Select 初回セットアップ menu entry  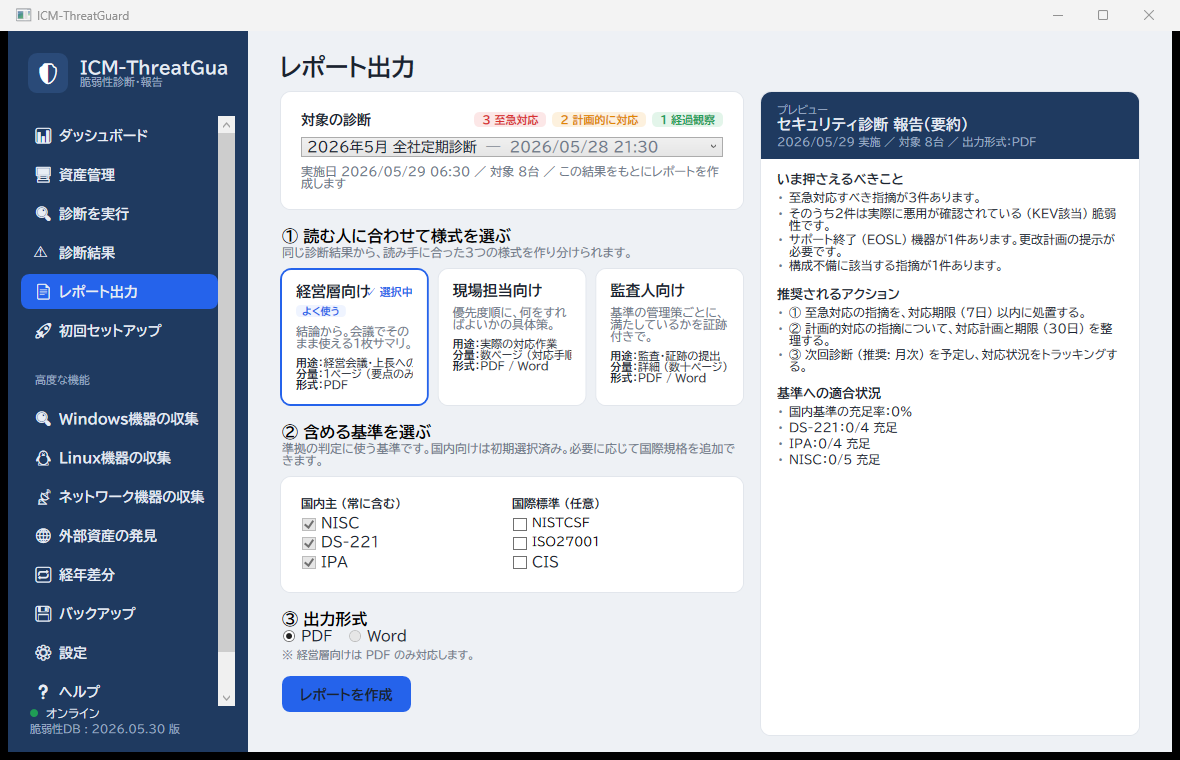[x=119, y=331]
